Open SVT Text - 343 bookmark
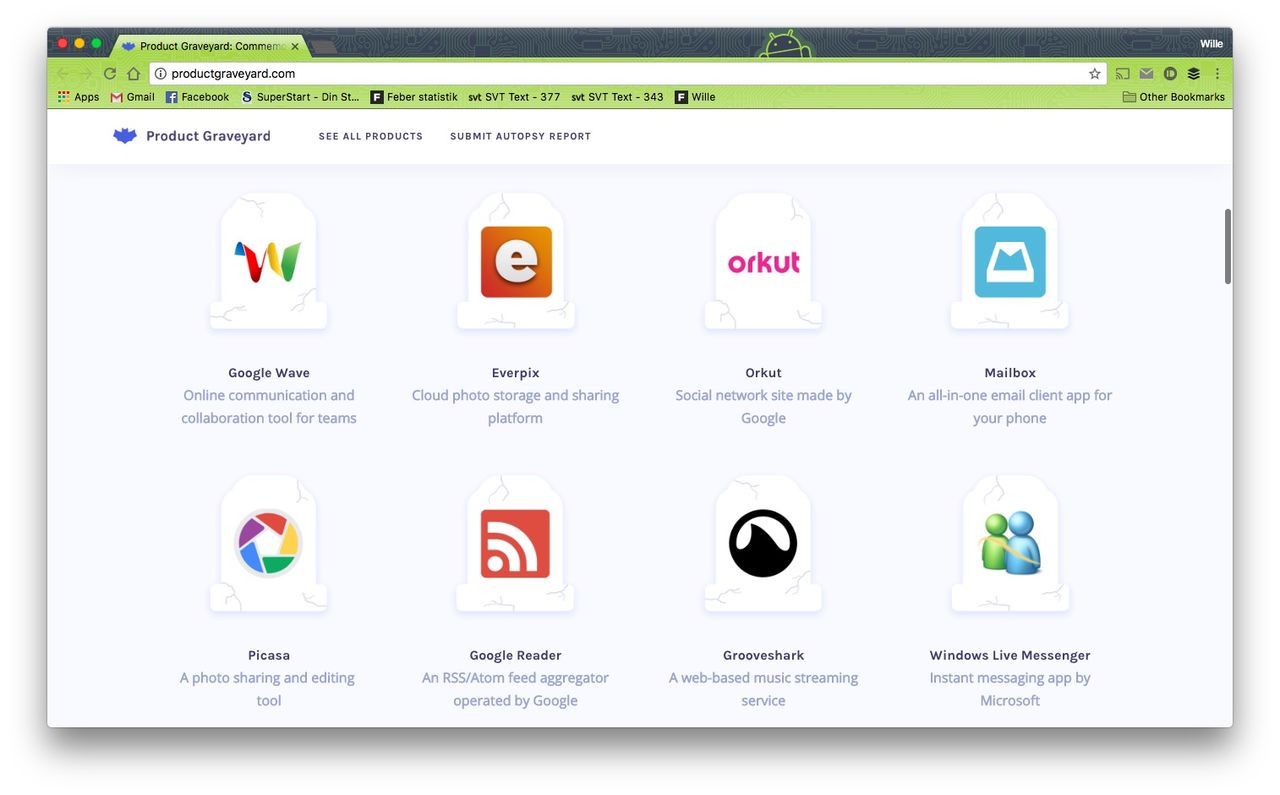The height and width of the screenshot is (795, 1280). point(617,97)
